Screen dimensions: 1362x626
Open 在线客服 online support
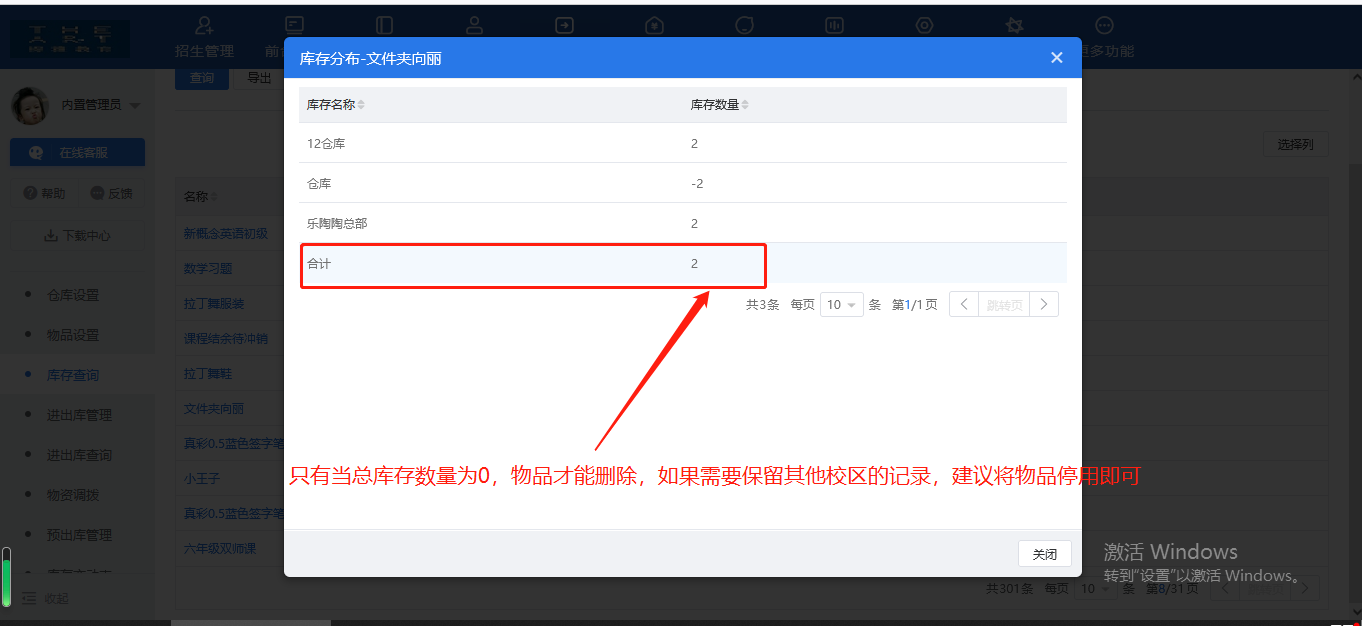coord(77,153)
